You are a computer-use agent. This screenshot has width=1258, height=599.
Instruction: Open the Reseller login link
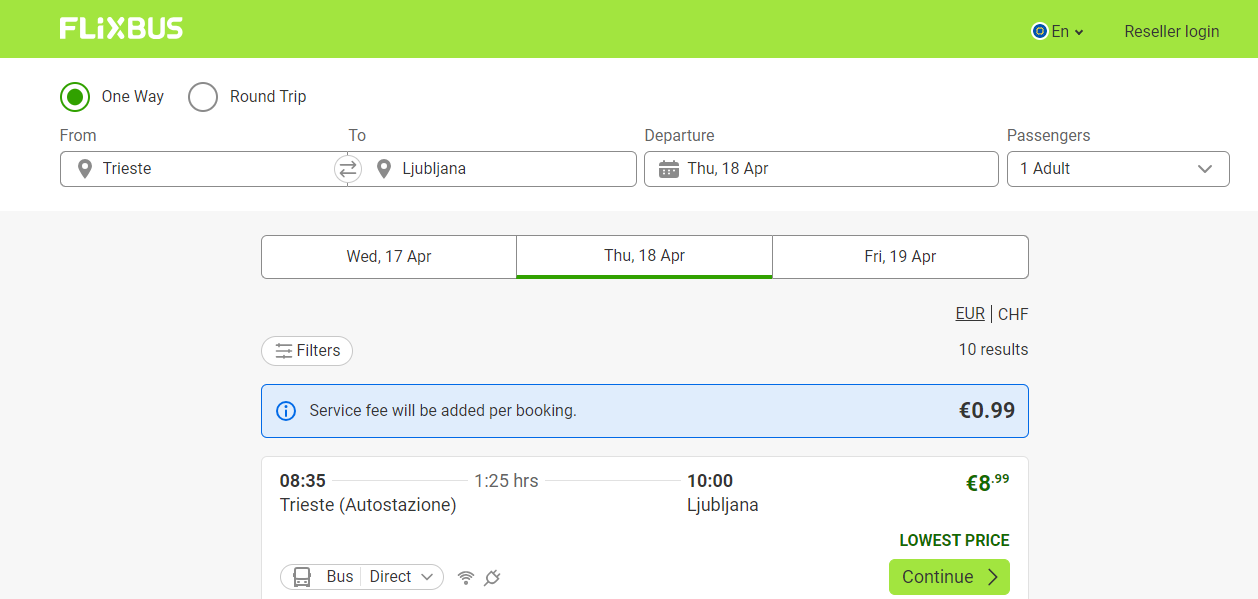[x=1172, y=31]
